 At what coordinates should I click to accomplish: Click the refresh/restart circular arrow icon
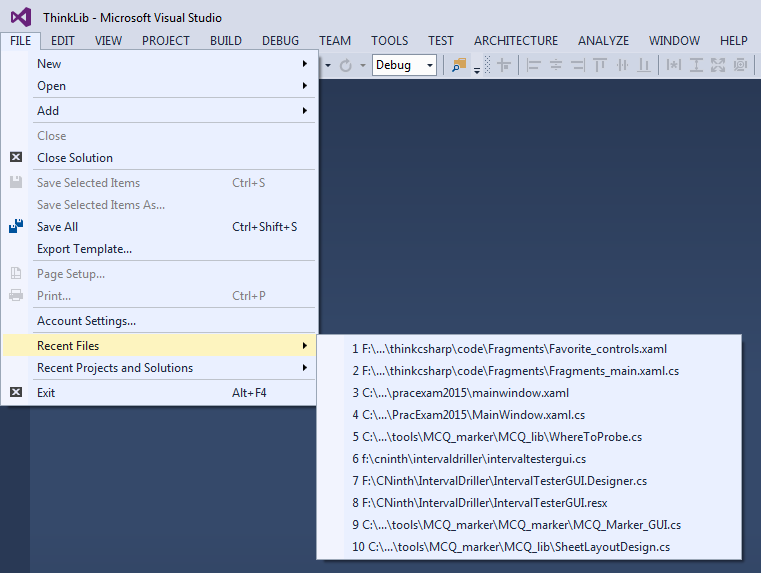pyautogui.click(x=346, y=65)
